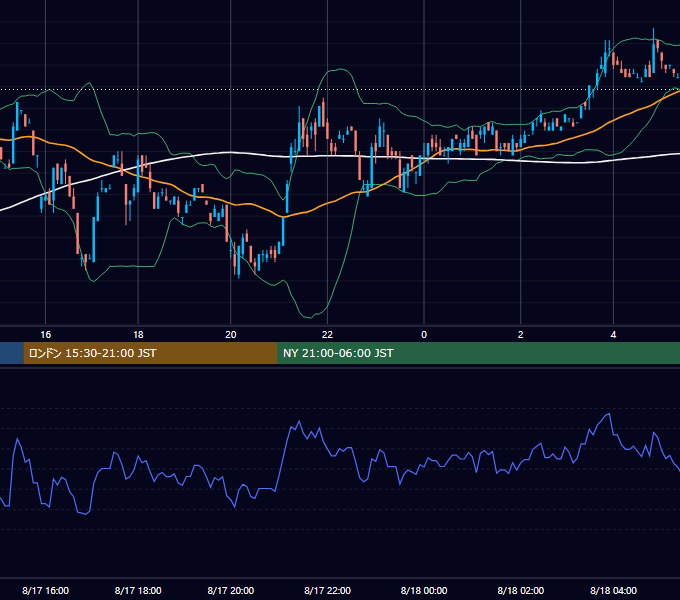Click the hour label 18 on price chart
This screenshot has width=680, height=600.
(138, 335)
